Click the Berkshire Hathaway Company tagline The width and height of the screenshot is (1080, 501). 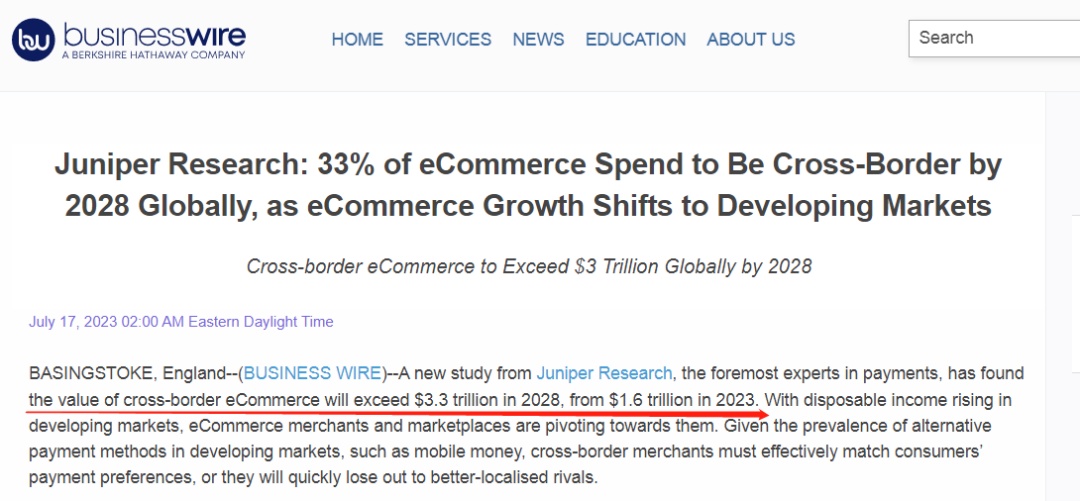153,56
